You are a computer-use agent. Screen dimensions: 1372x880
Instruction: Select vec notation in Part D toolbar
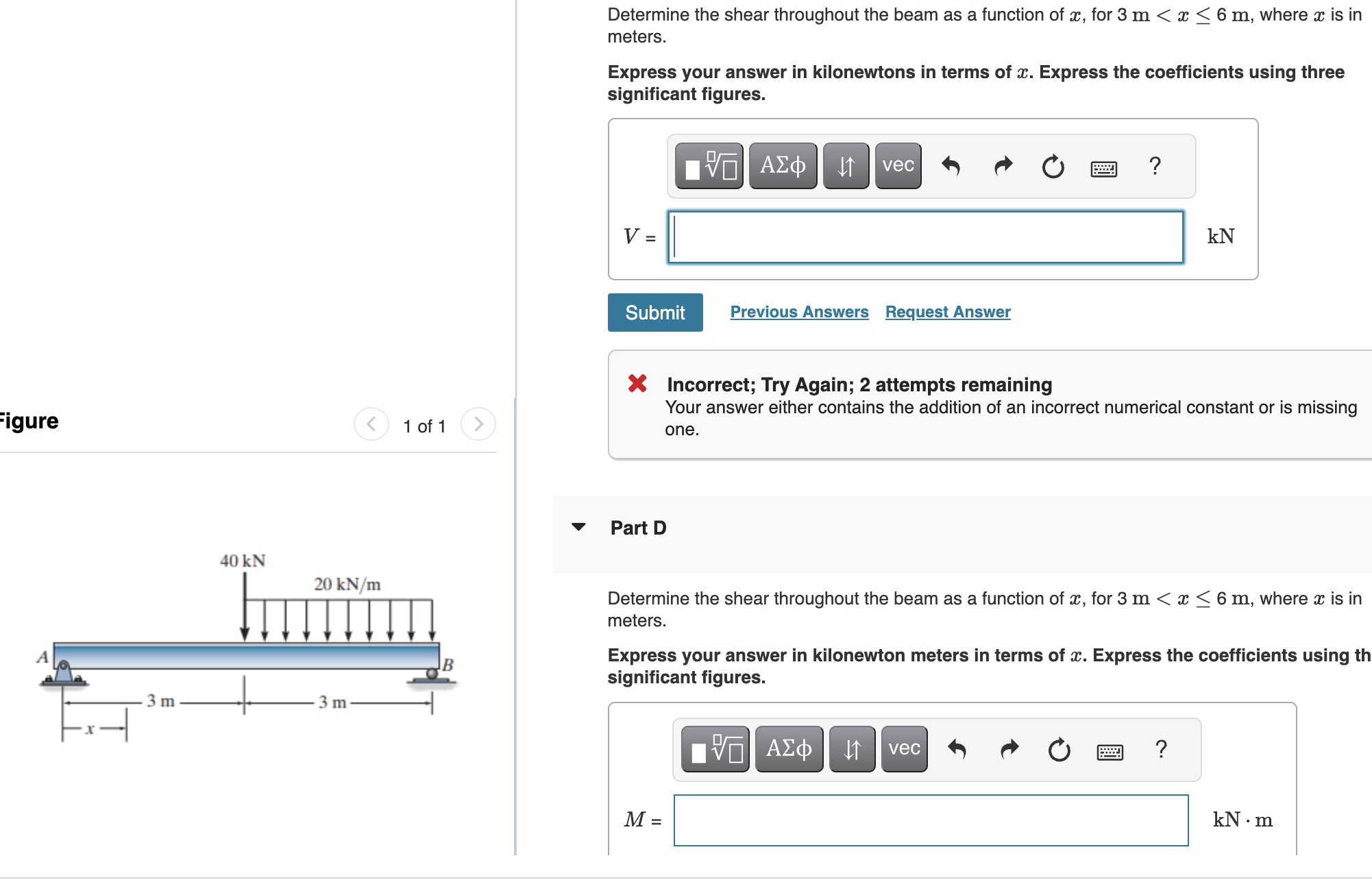coord(904,749)
